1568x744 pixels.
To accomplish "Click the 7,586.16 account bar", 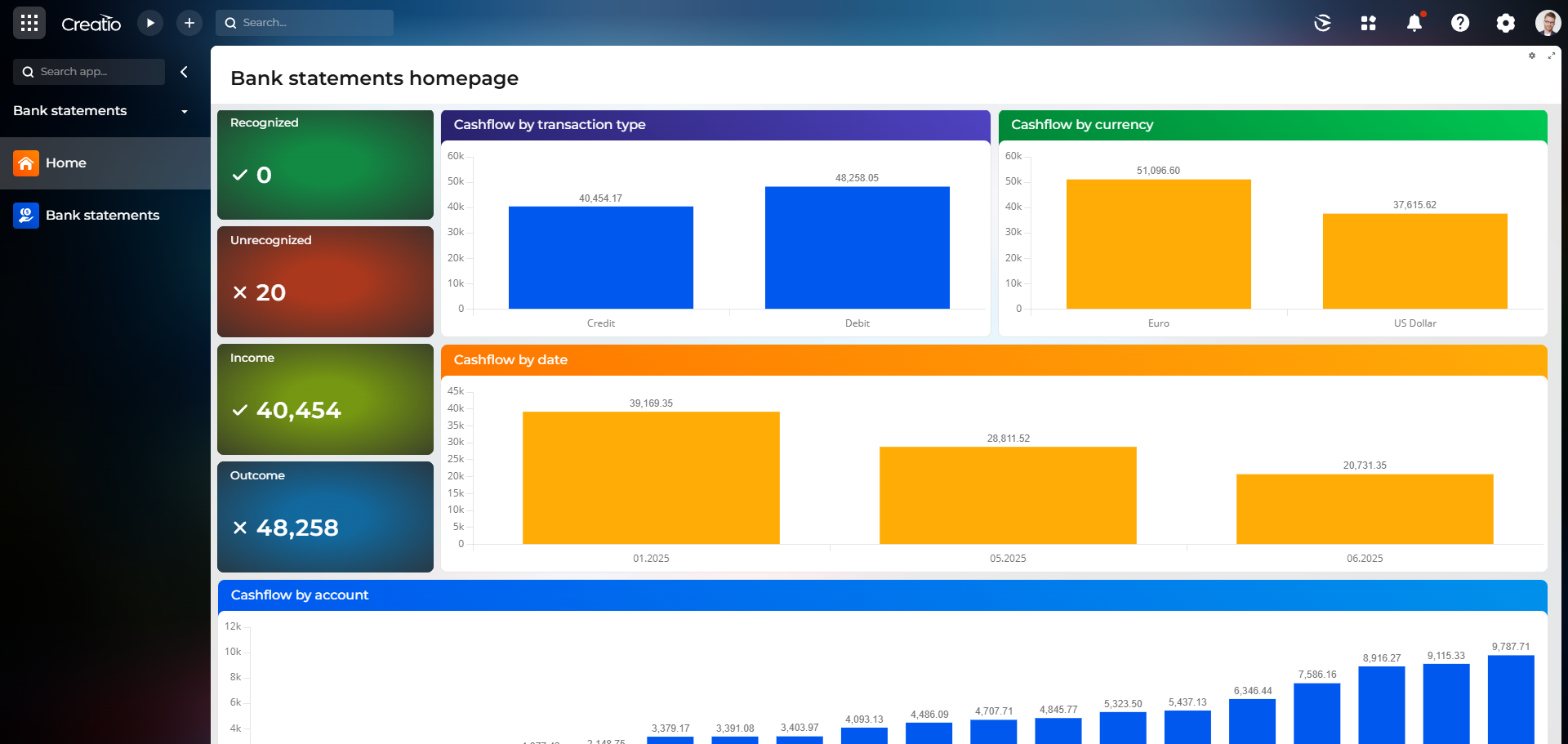I will pos(1317,714).
